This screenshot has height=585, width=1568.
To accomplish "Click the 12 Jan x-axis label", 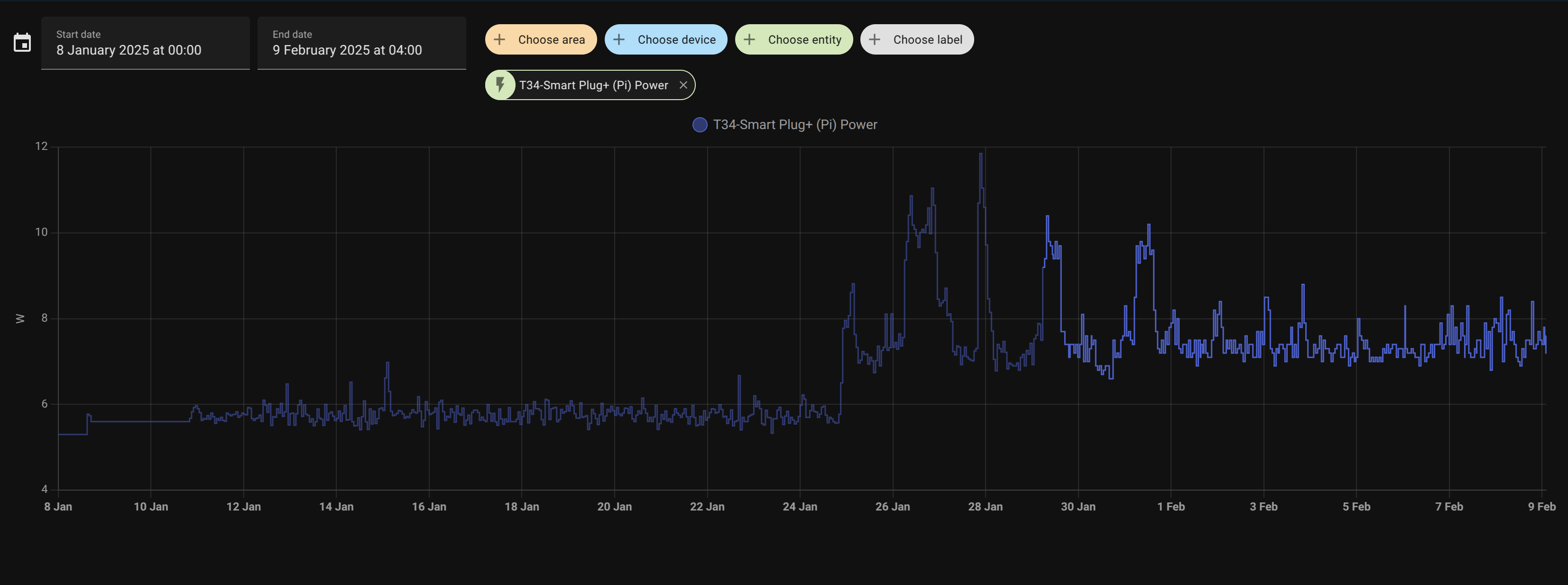I will [x=243, y=506].
